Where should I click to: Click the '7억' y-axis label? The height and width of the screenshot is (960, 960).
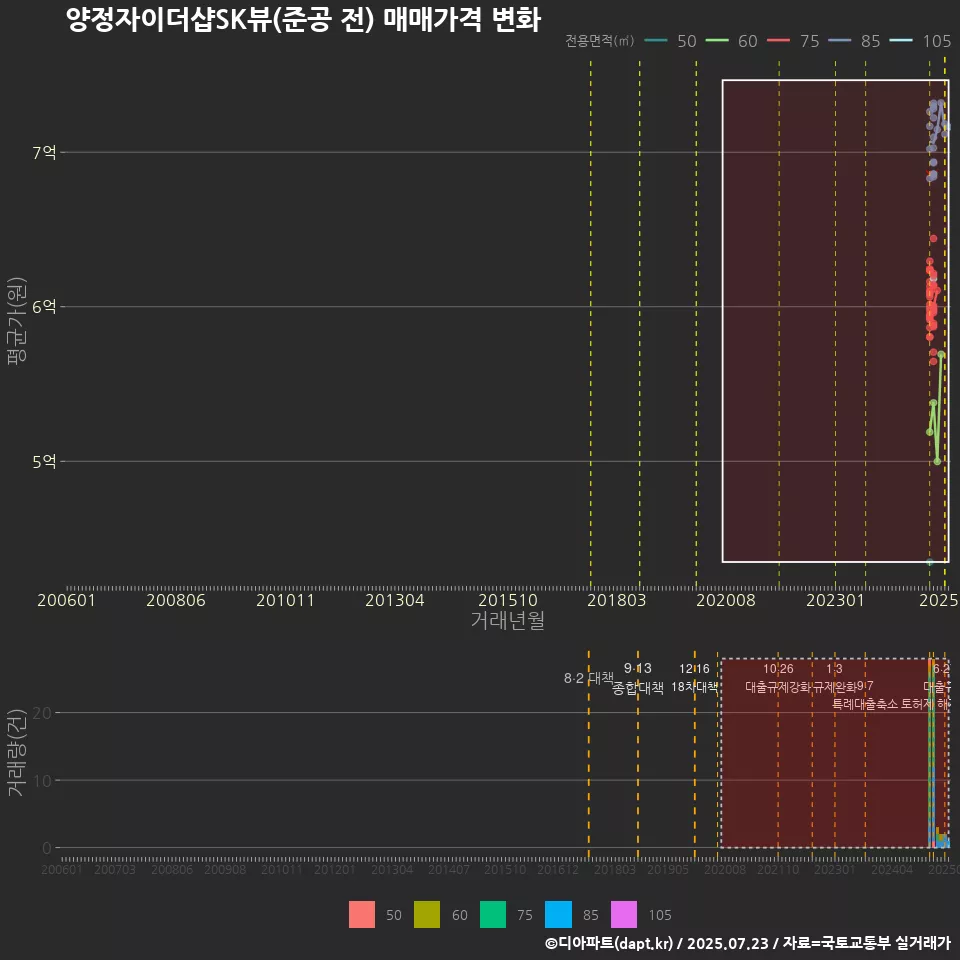click(44, 152)
